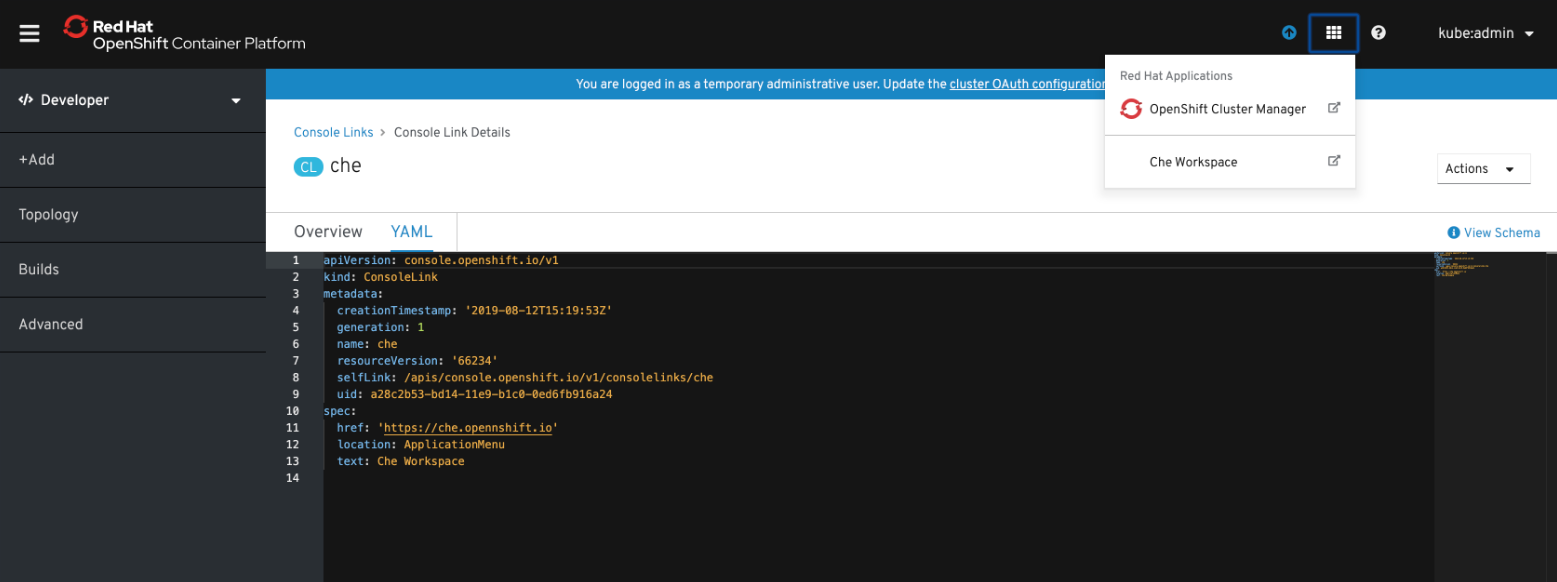The height and width of the screenshot is (582, 1557).
Task: Open the help question mark menu
Action: tap(1378, 33)
